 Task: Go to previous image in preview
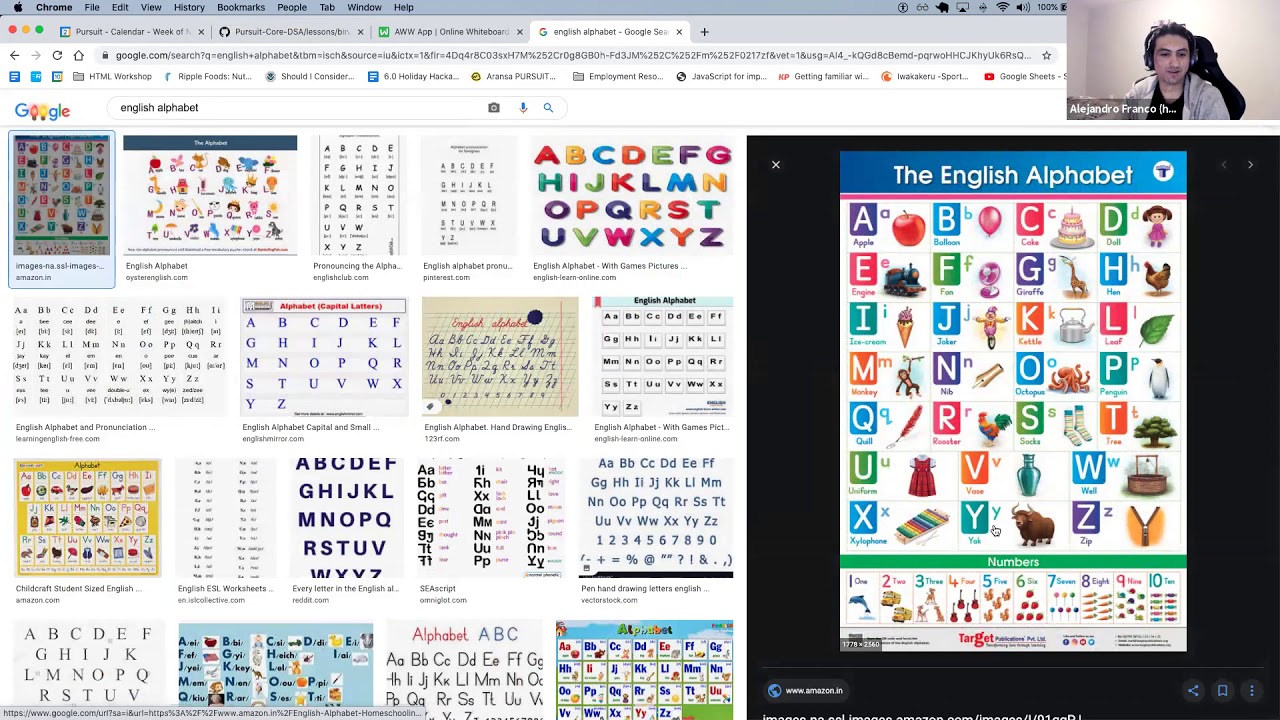click(x=1223, y=165)
